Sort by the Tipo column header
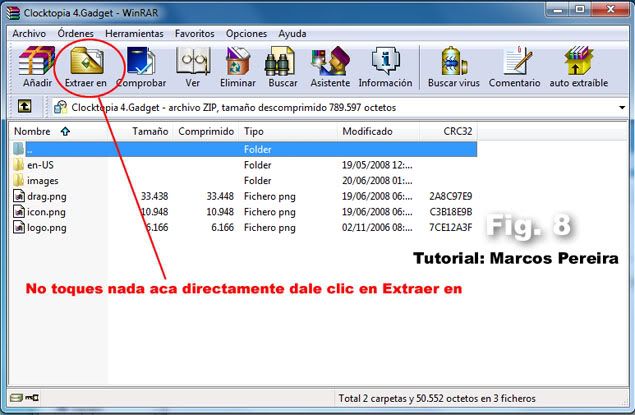The image size is (635, 415). point(288,131)
